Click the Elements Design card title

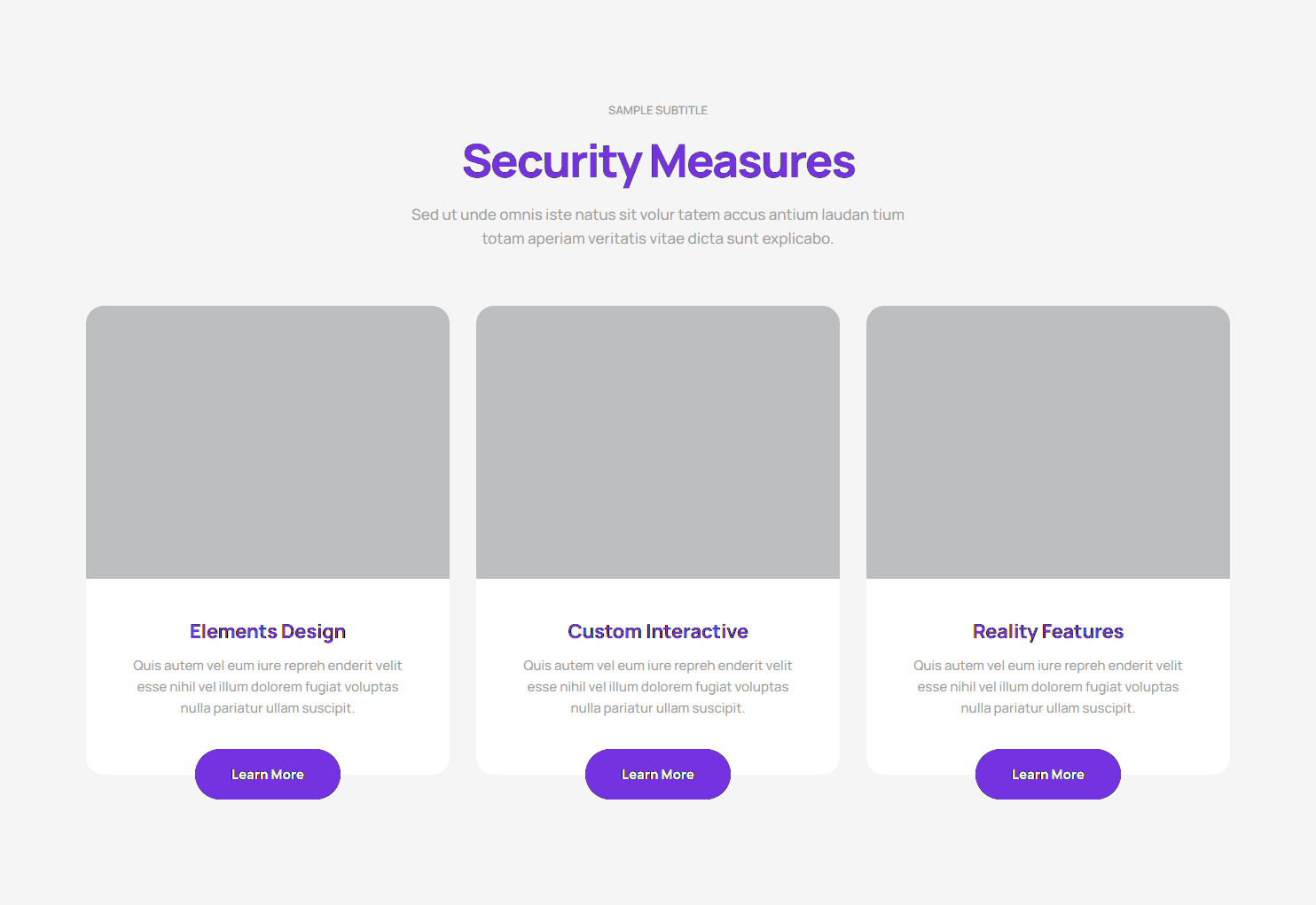click(268, 632)
